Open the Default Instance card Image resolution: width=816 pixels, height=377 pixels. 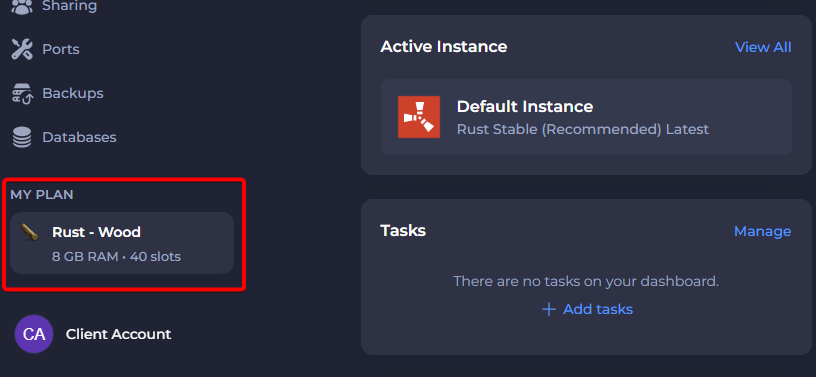click(586, 117)
